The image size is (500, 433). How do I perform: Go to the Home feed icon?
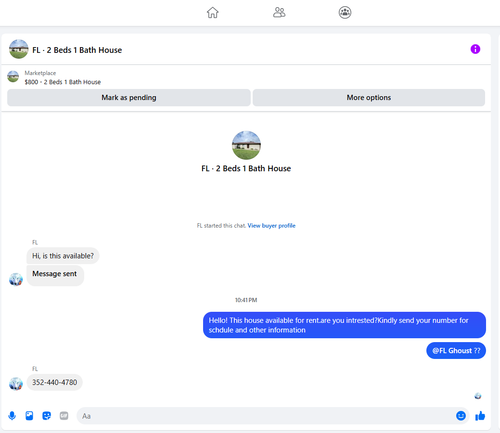212,13
